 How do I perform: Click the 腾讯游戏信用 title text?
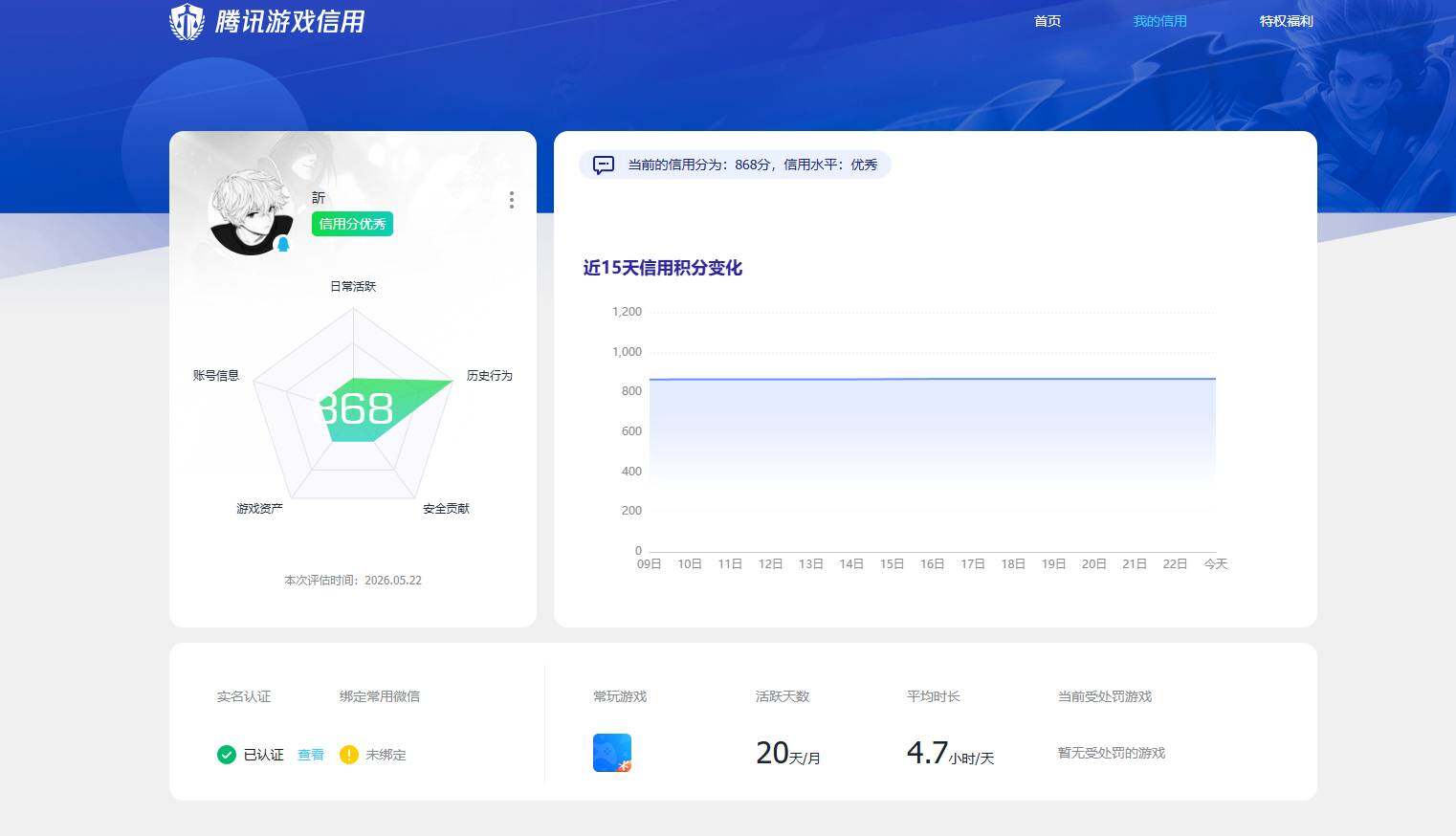point(290,21)
